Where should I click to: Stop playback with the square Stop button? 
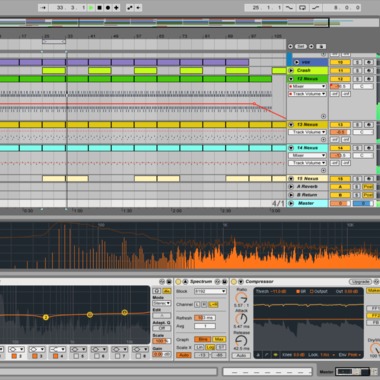[x=99, y=8]
